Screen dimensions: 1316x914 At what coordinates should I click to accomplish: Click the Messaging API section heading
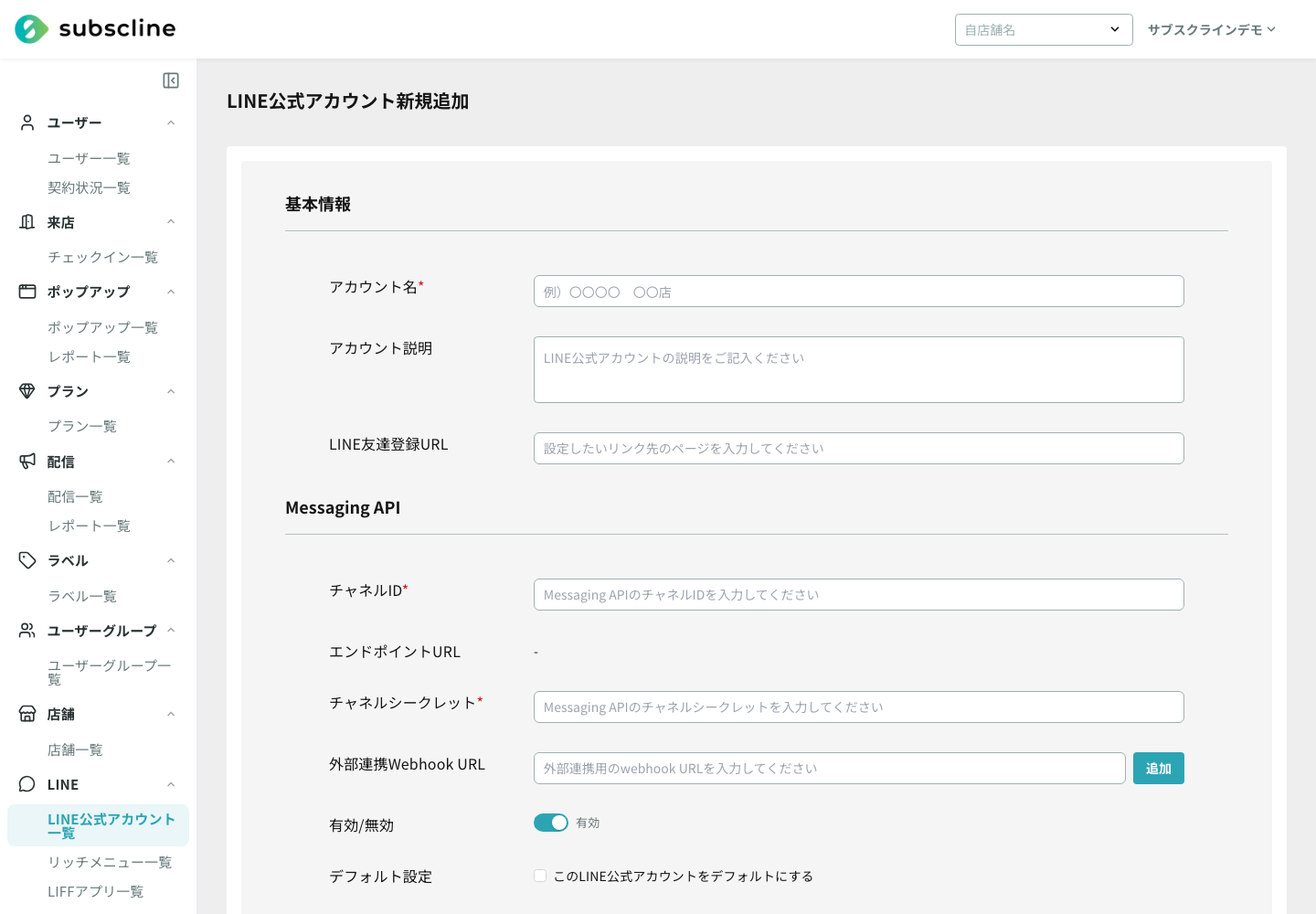tap(343, 507)
